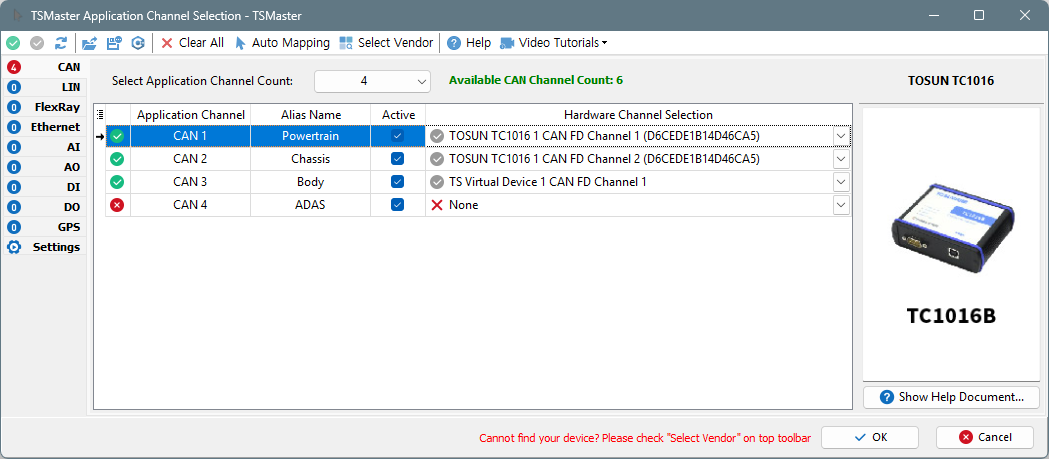Click Hardware Channel Selection column header
Screen dimensions: 1049x459
[638, 115]
